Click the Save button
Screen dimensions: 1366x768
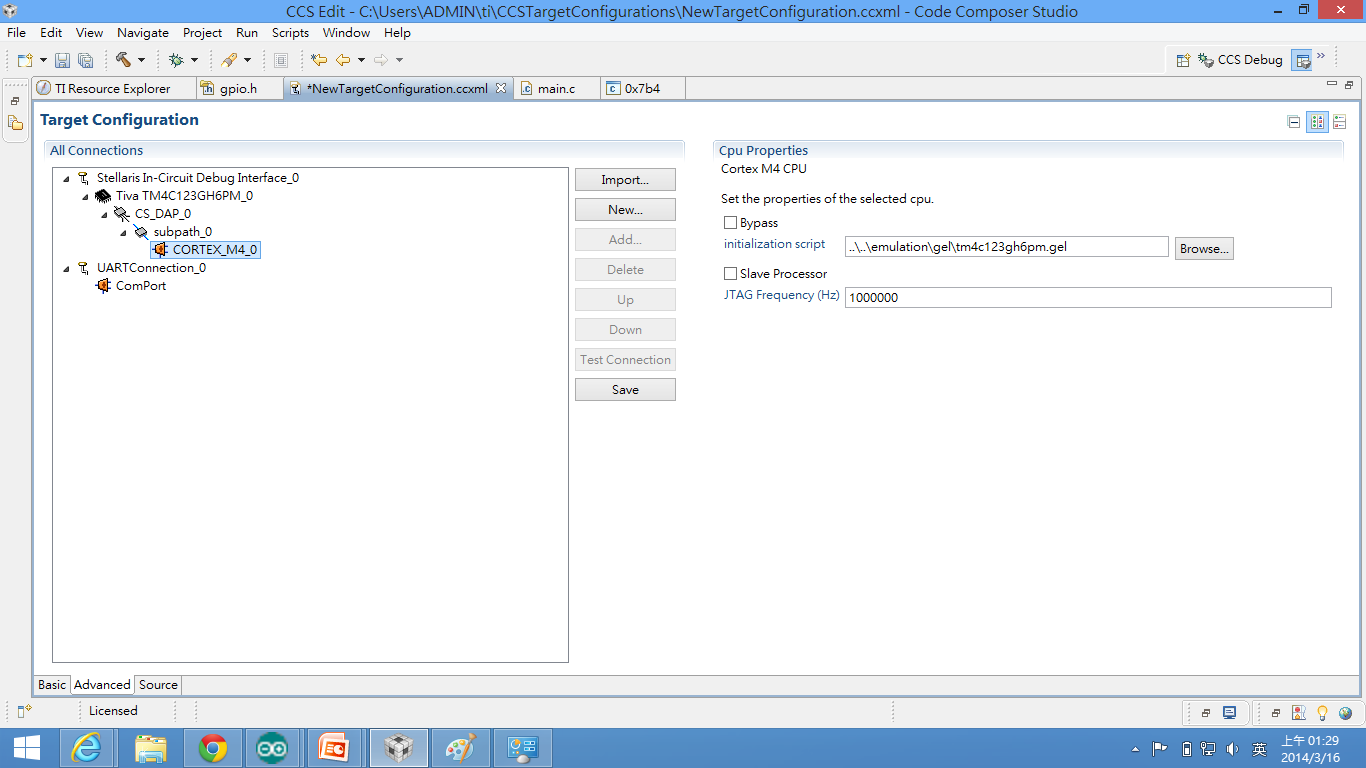point(625,390)
